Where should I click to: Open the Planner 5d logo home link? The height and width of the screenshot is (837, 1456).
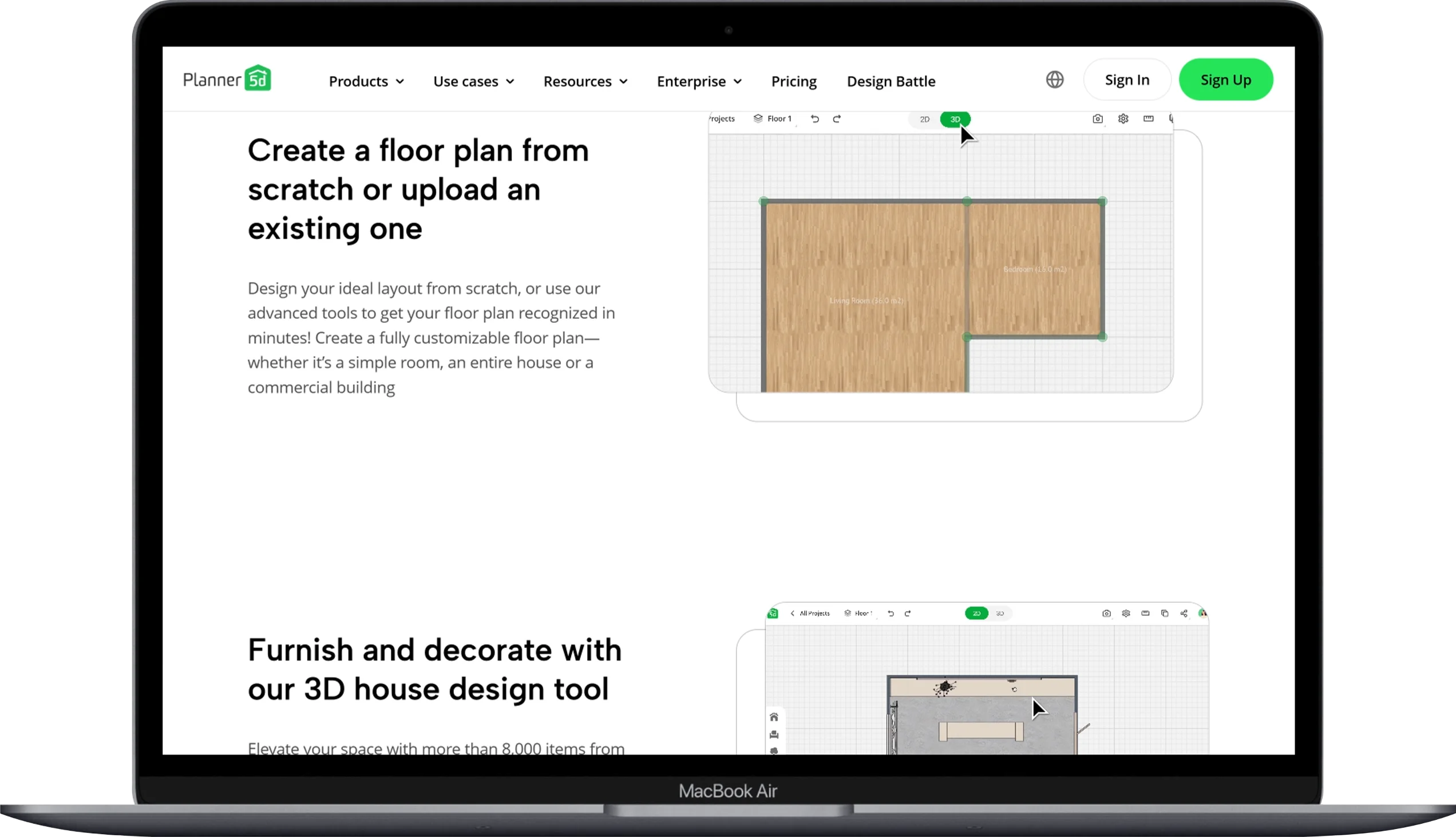point(227,78)
